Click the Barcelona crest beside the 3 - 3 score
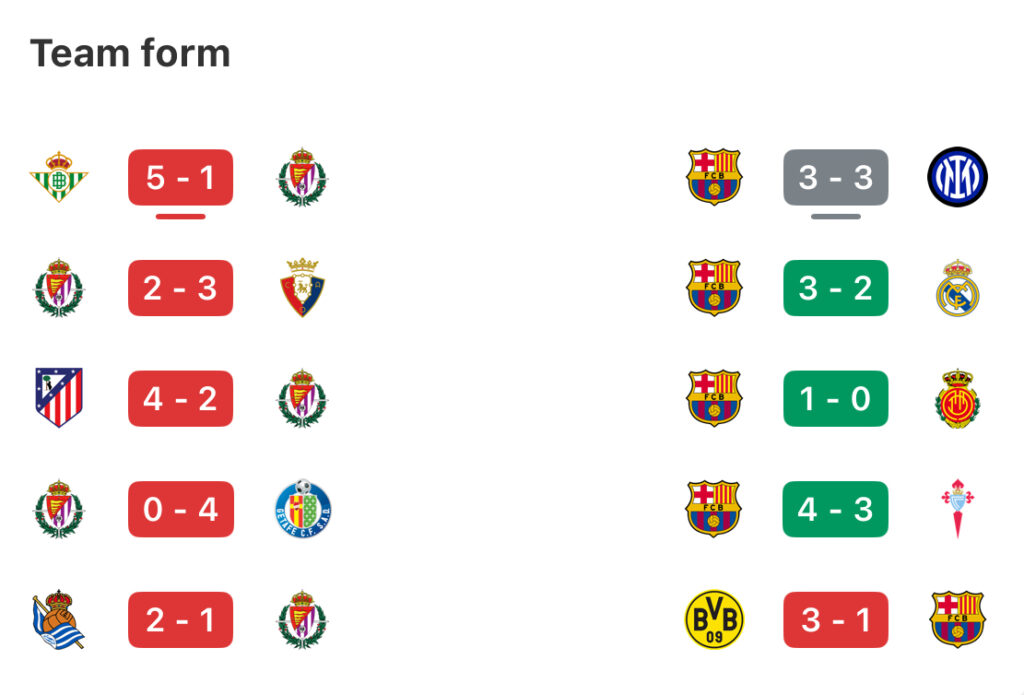 714,177
